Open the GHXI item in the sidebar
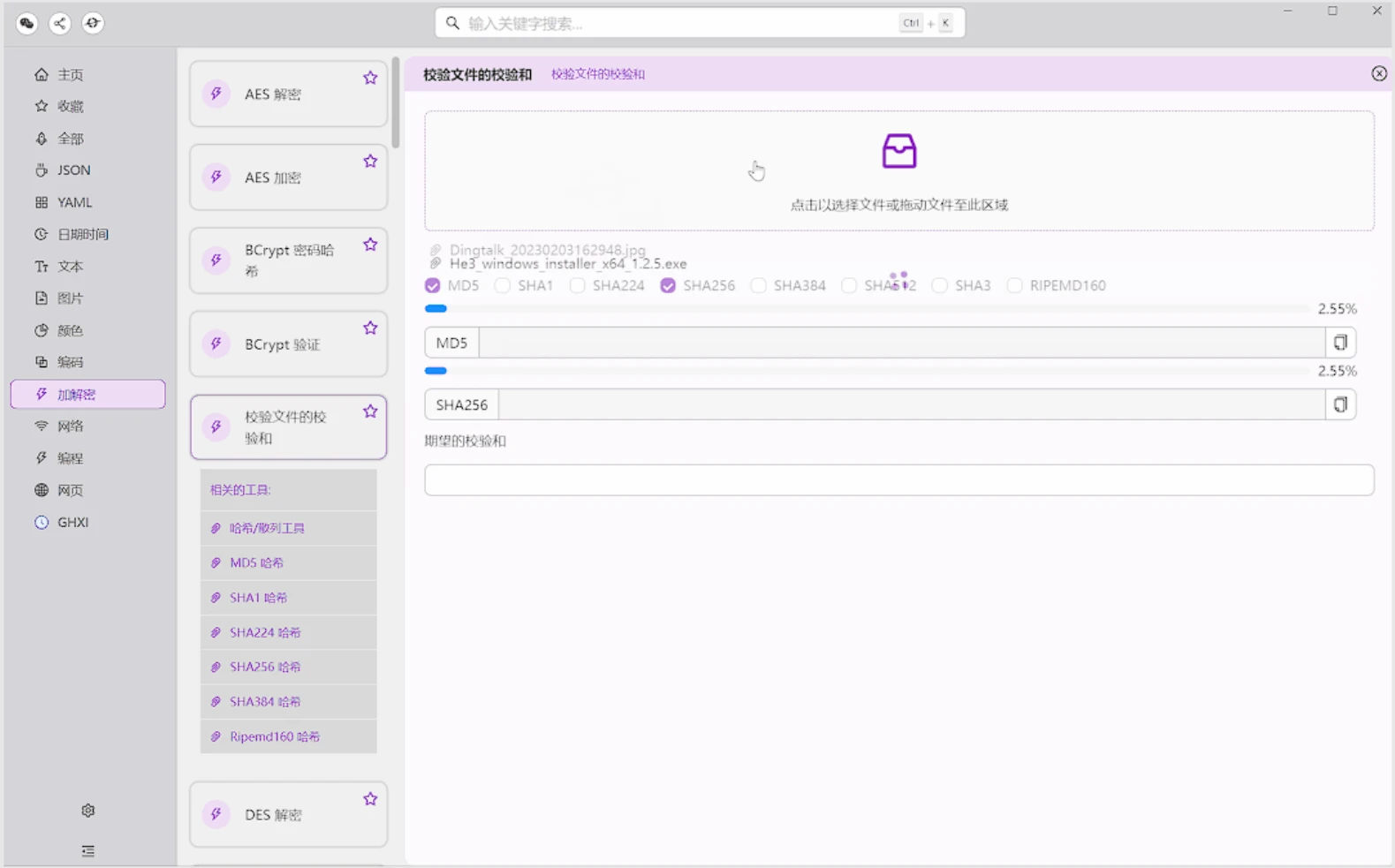Image resolution: width=1395 pixels, height=868 pixels. coord(87,523)
